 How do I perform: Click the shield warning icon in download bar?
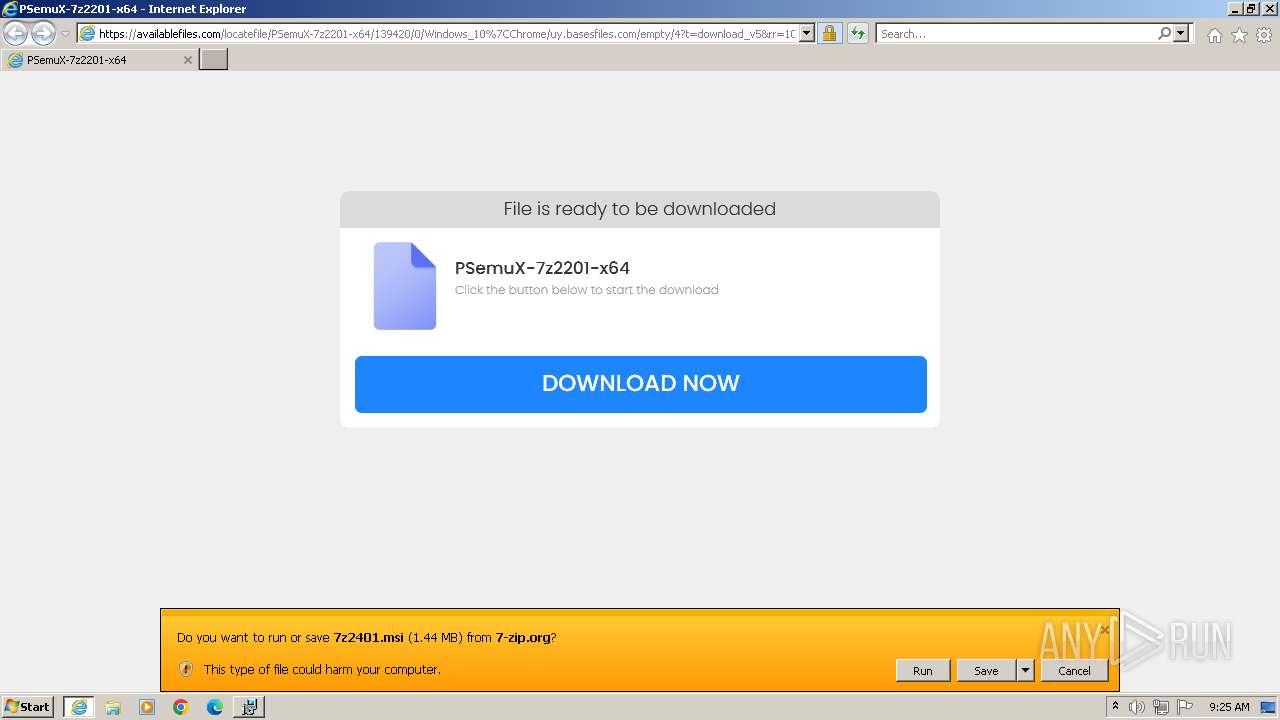tap(186, 669)
